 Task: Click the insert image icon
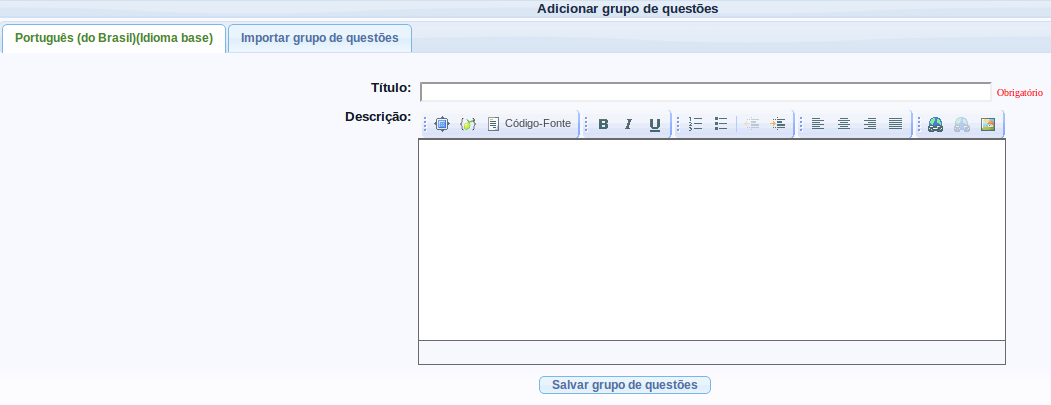point(988,124)
